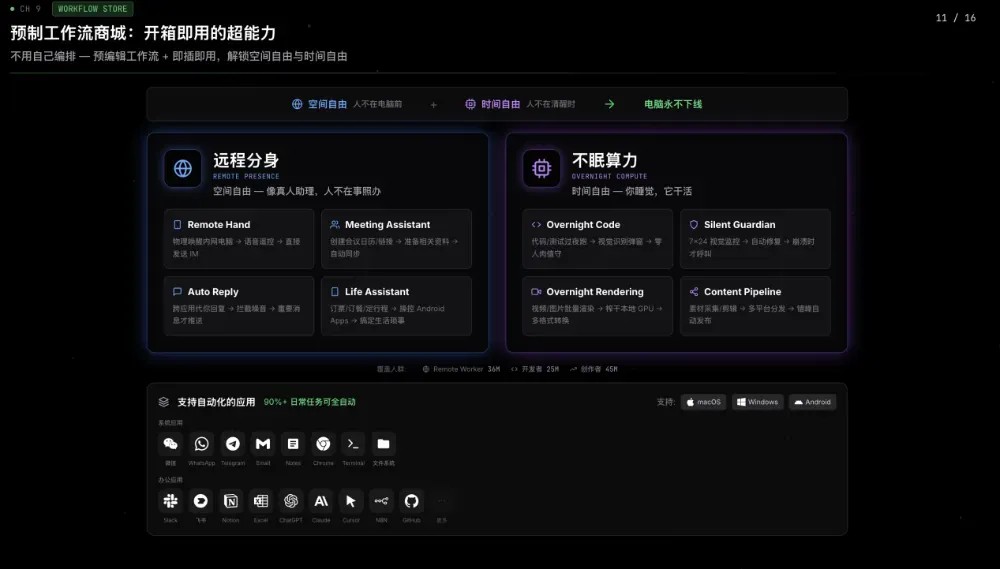Screen dimensions: 1000x569
Task: Click the REMOTE PRESENCE subtitle
Action: 246,176
